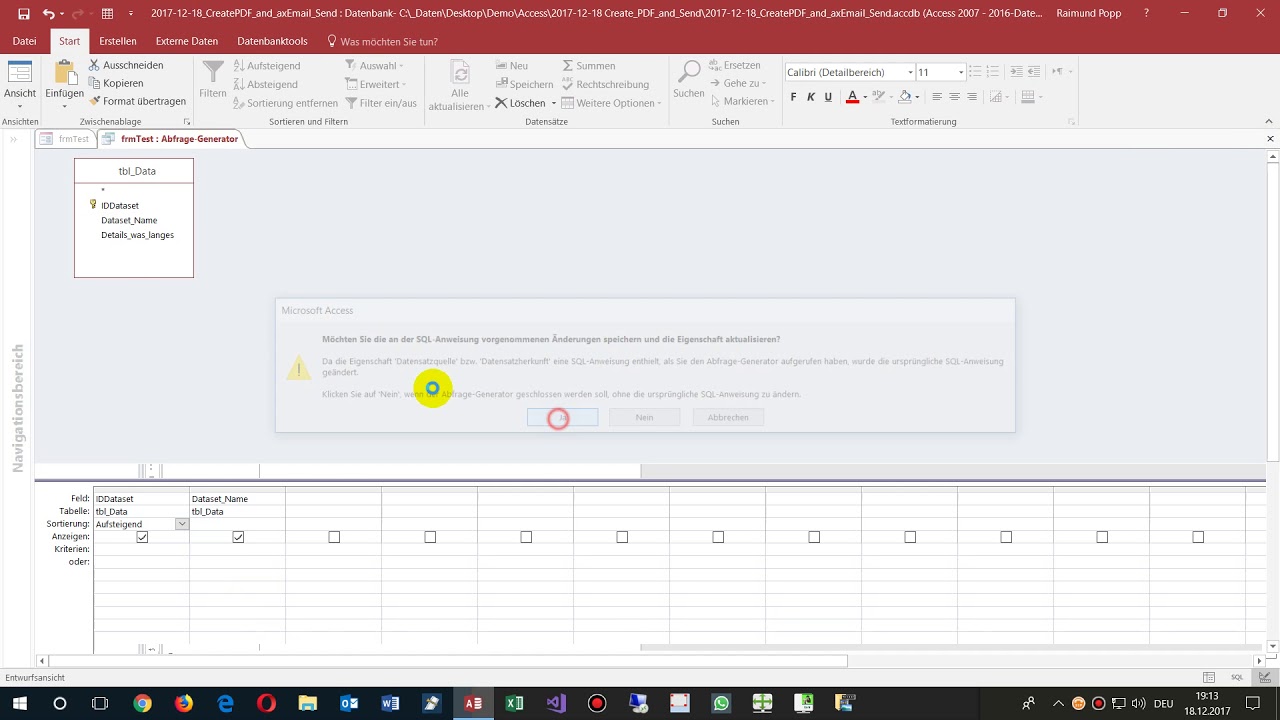Expand the Navigationsbereich pane chevrons
This screenshot has height=720, width=1280.
(14, 139)
